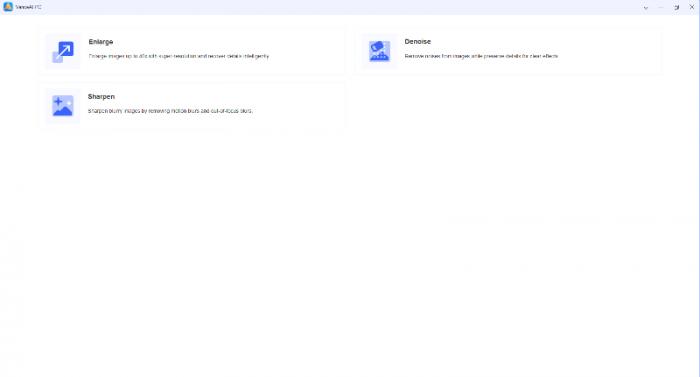Close the VanceAI PC window
Screen dimensions: 700x377
(692, 7)
